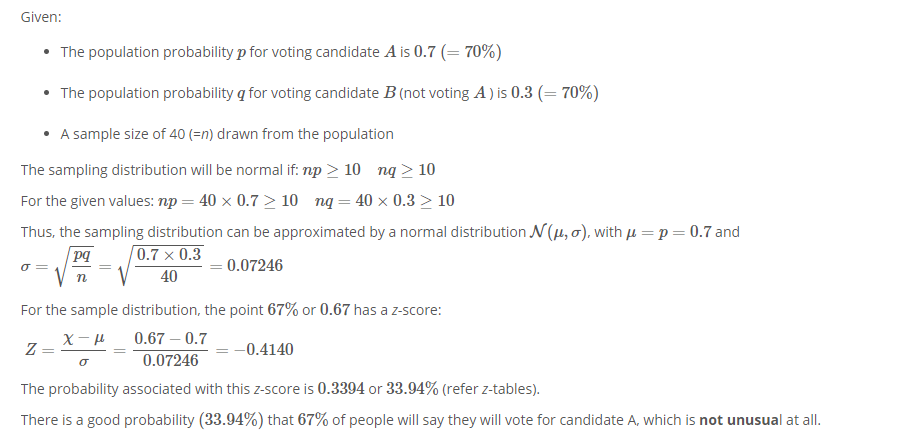Click the sample size of 40 bullet
This screenshot has width=900, height=446.
pos(227,134)
